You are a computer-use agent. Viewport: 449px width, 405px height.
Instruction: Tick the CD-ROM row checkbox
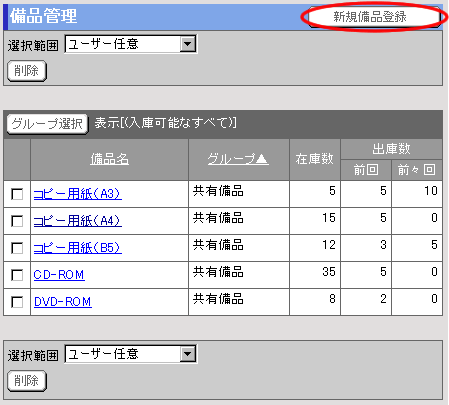click(17, 275)
